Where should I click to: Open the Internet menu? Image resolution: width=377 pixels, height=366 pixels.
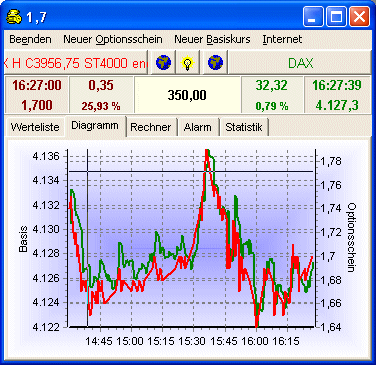[282, 39]
